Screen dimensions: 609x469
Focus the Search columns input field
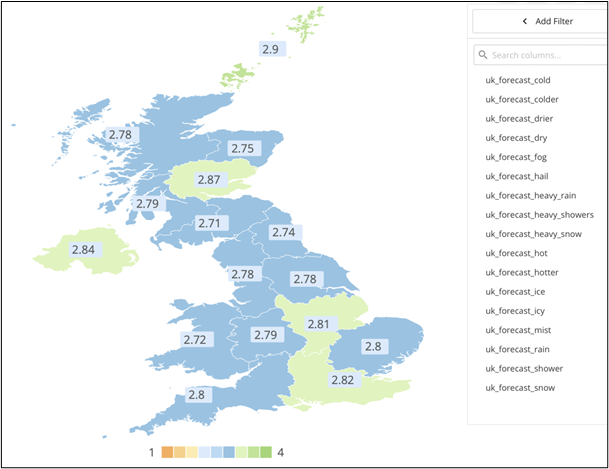[x=540, y=55]
